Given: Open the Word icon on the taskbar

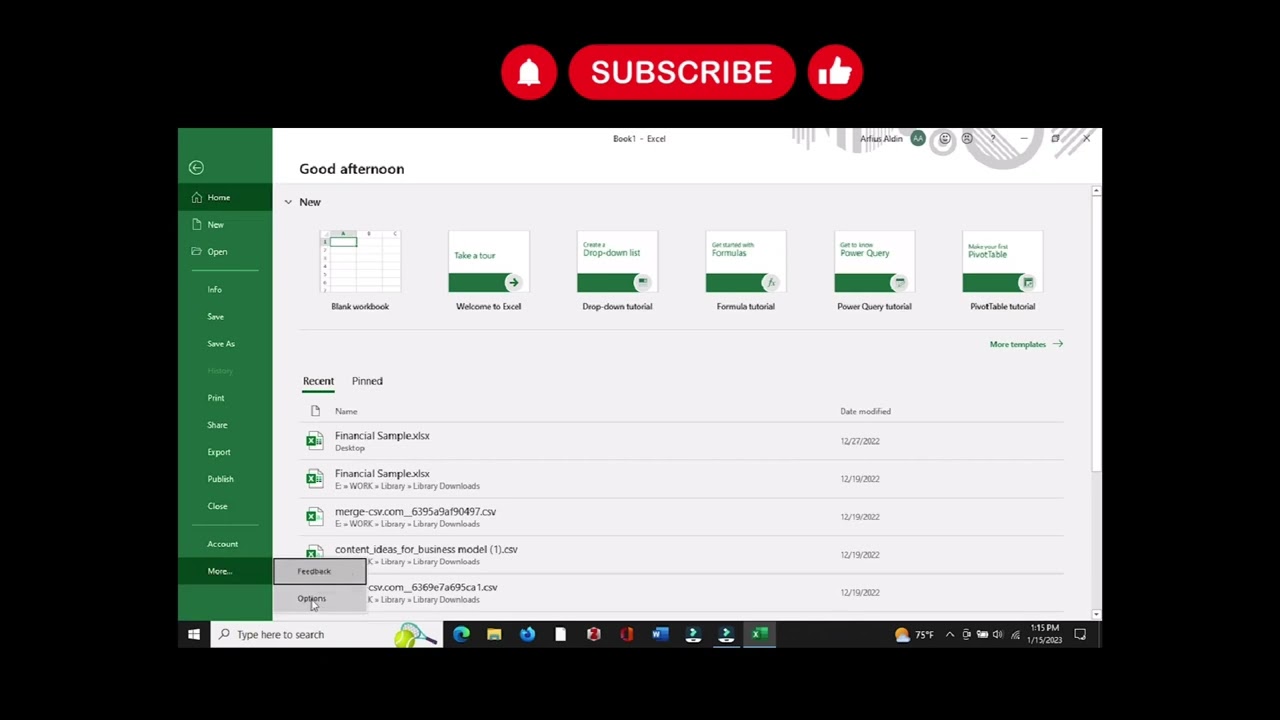Looking at the screenshot, I should coord(660,634).
